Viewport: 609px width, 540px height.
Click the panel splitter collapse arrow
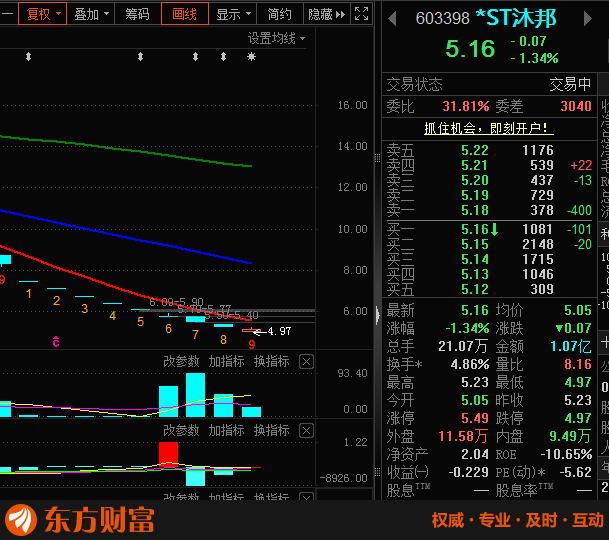[378, 315]
